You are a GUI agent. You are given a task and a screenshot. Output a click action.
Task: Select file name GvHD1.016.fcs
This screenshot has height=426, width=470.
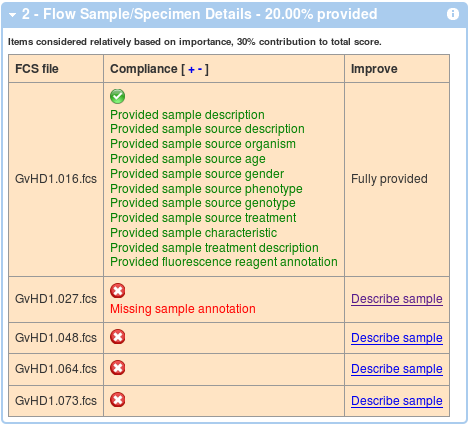[x=56, y=179]
